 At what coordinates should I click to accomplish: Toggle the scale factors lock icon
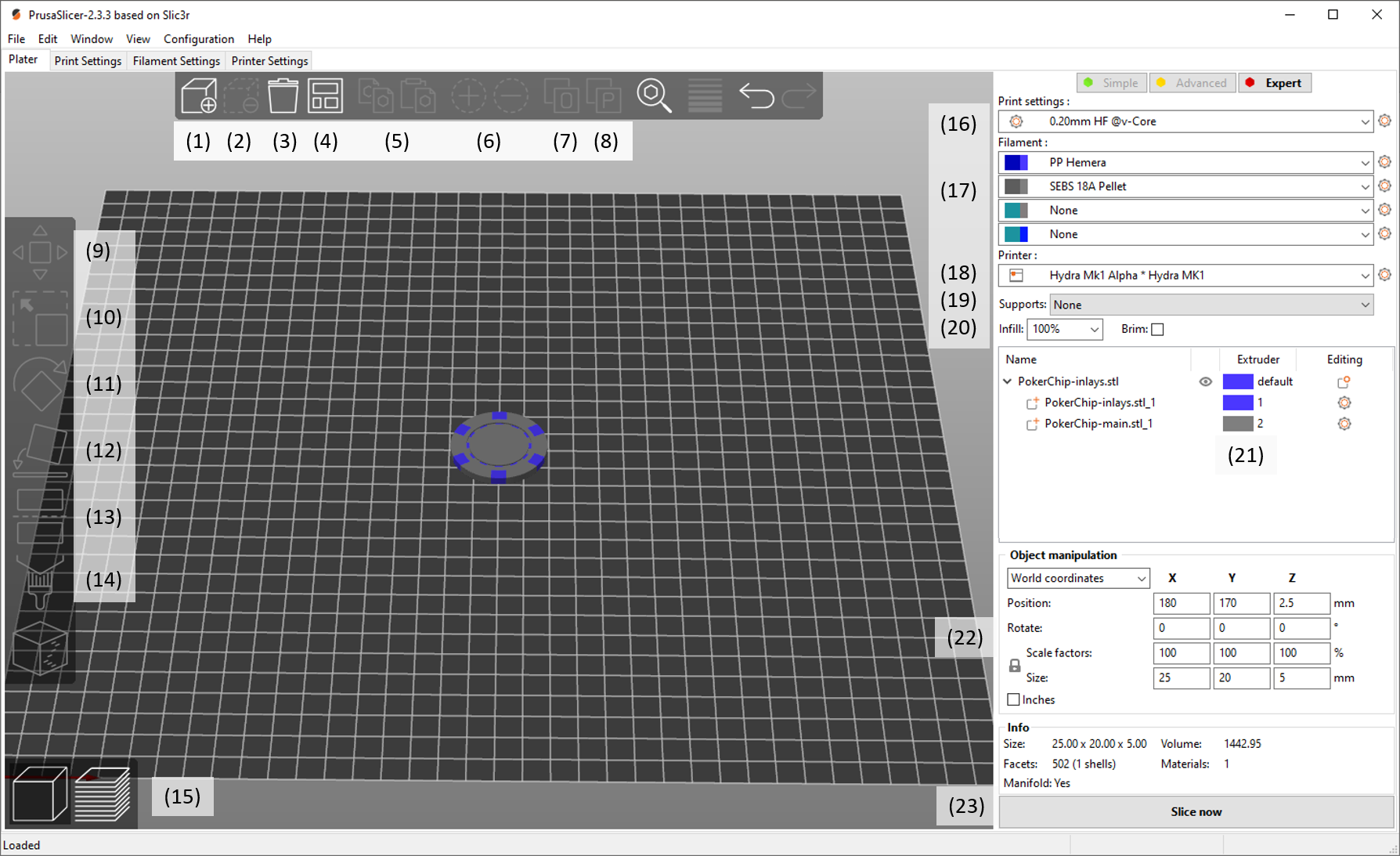click(1015, 665)
